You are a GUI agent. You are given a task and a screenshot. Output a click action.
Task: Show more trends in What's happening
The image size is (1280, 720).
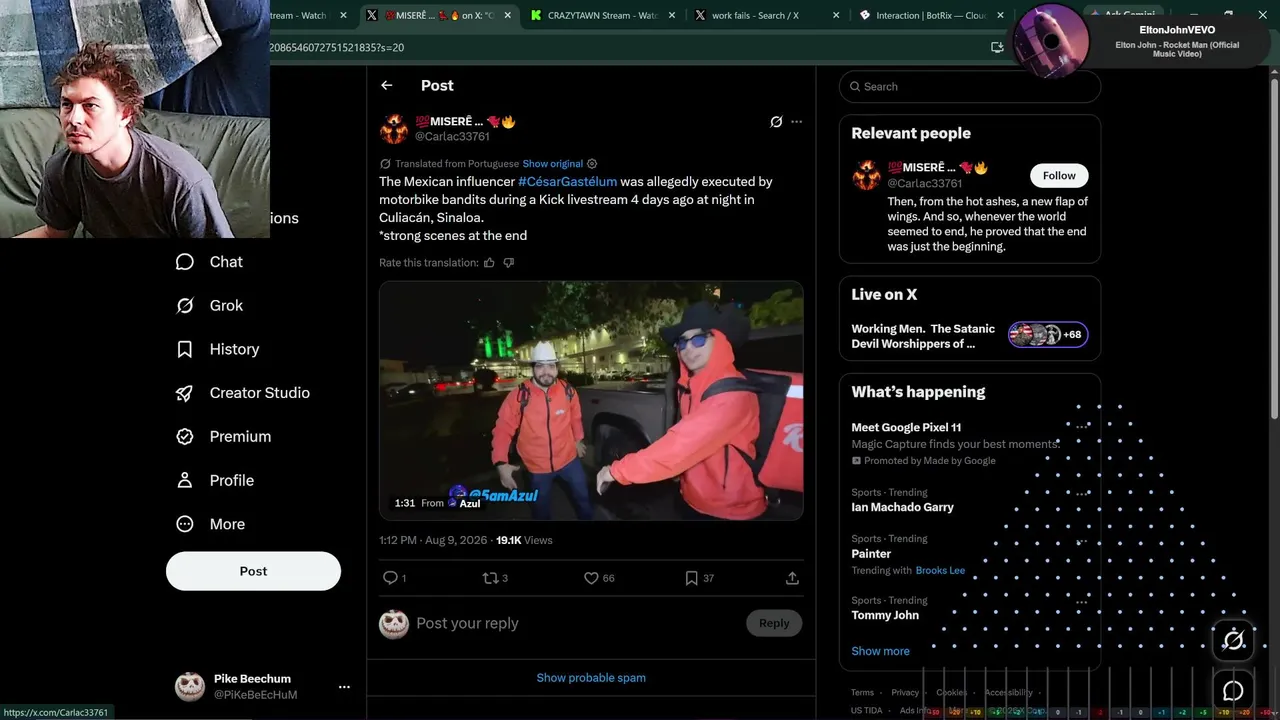click(880, 651)
